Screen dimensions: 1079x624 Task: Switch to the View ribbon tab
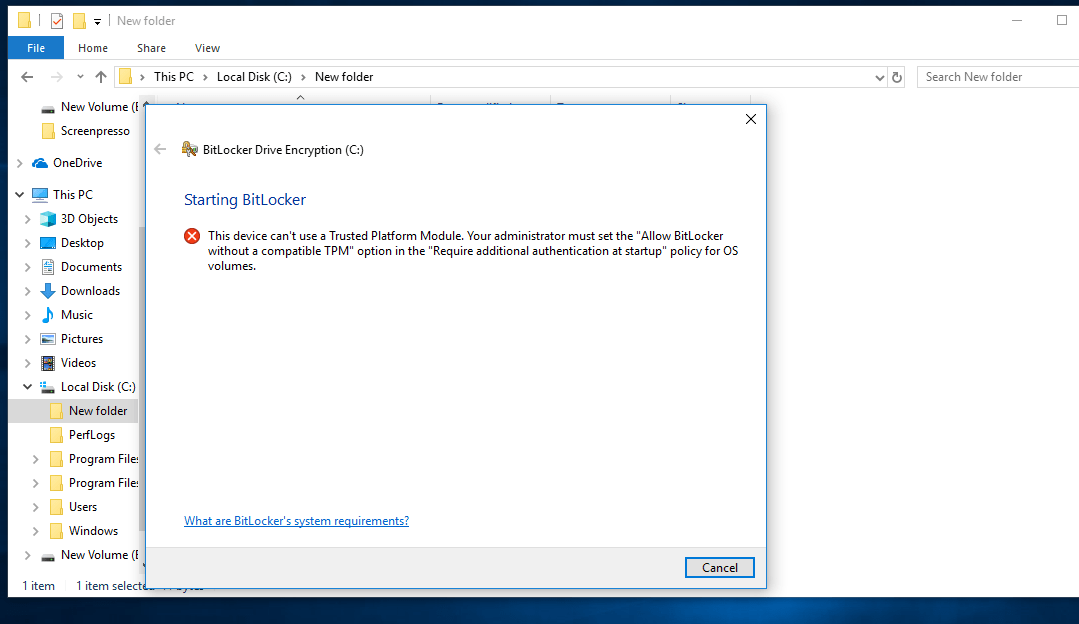[207, 47]
